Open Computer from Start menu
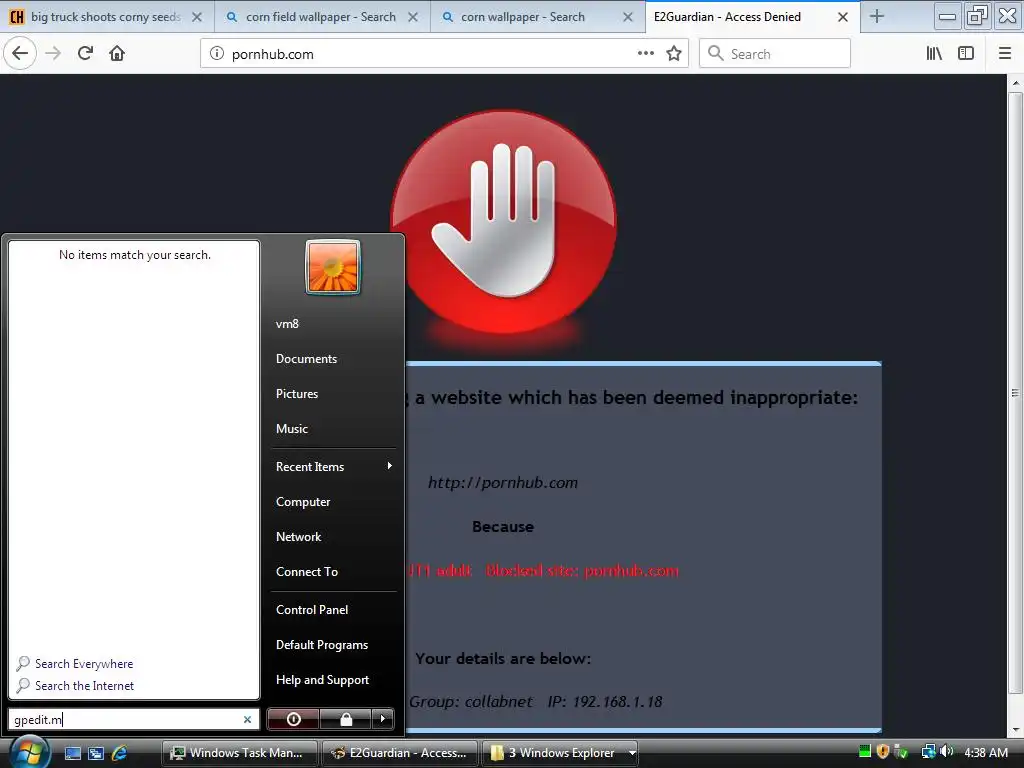The width and height of the screenshot is (1024, 768). (303, 502)
